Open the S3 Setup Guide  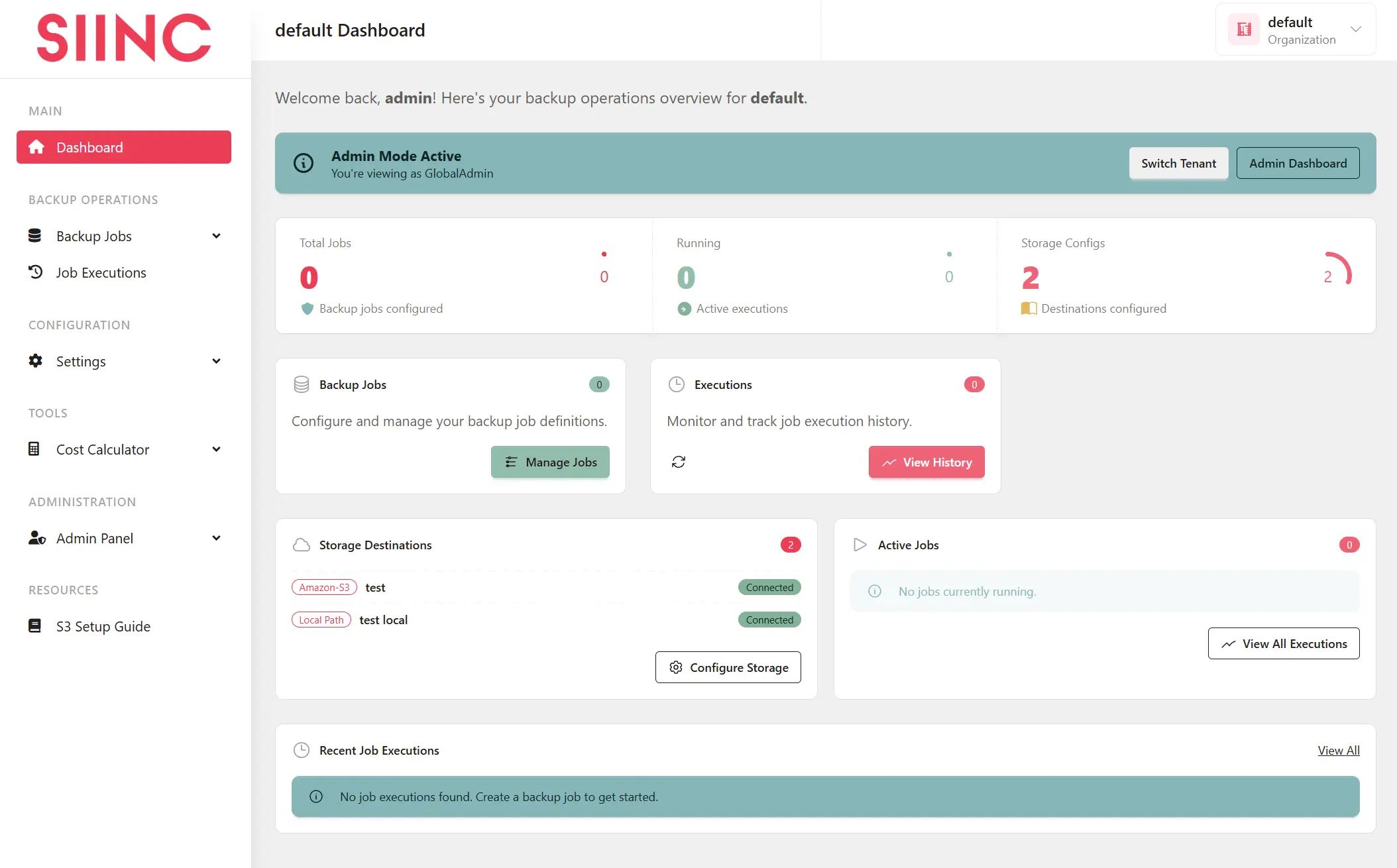(x=103, y=626)
